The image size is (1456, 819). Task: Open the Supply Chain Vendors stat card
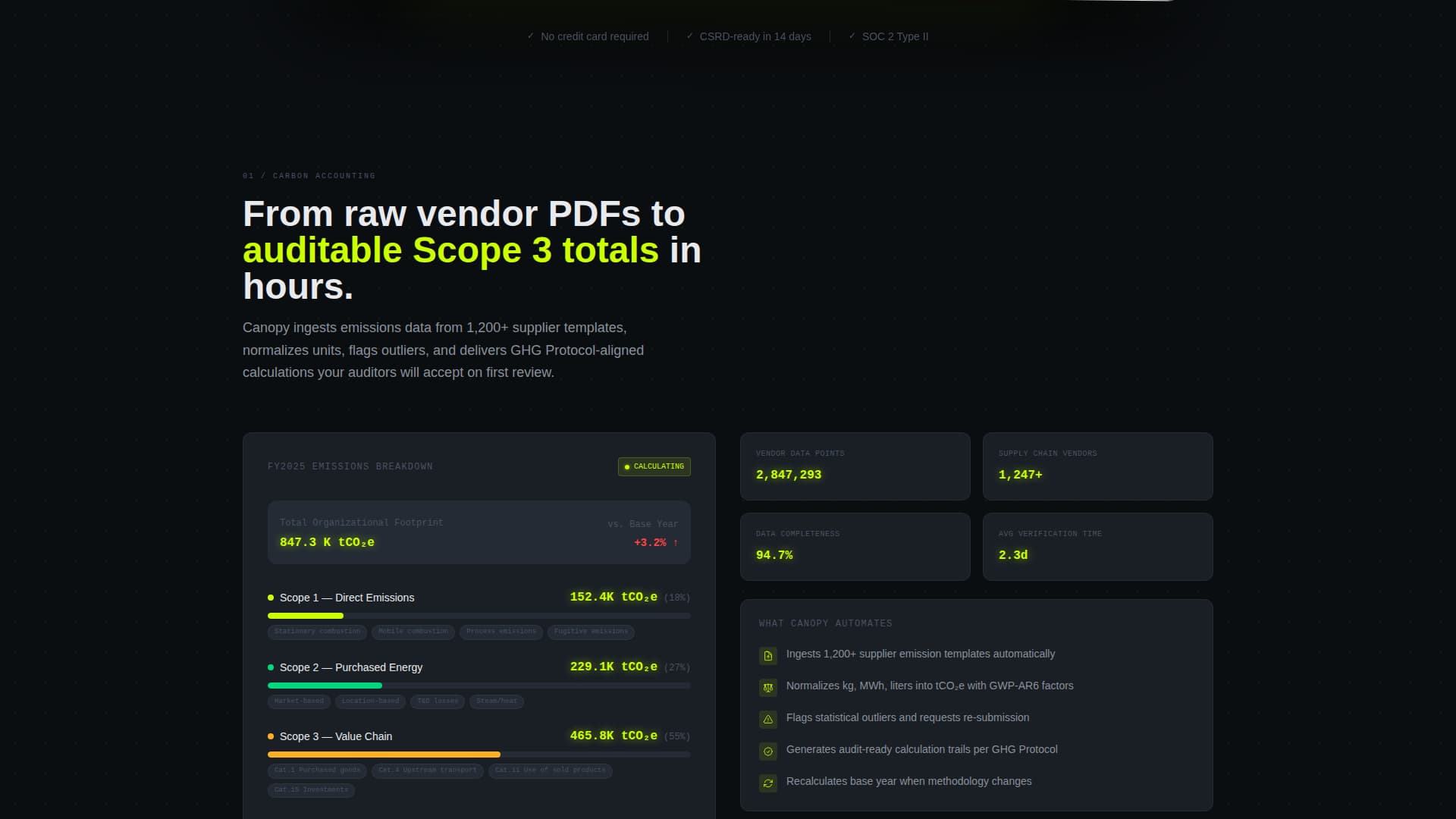tap(1097, 466)
